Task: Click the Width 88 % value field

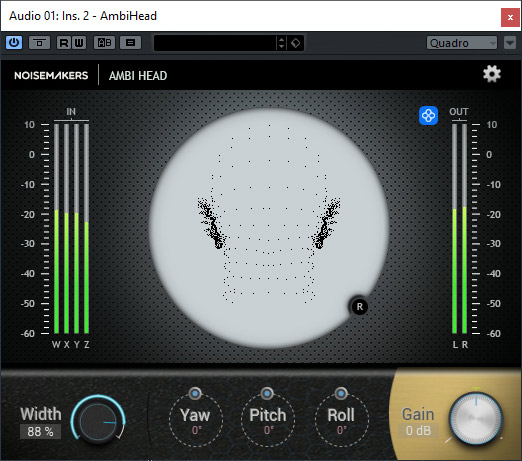Action: [40, 432]
